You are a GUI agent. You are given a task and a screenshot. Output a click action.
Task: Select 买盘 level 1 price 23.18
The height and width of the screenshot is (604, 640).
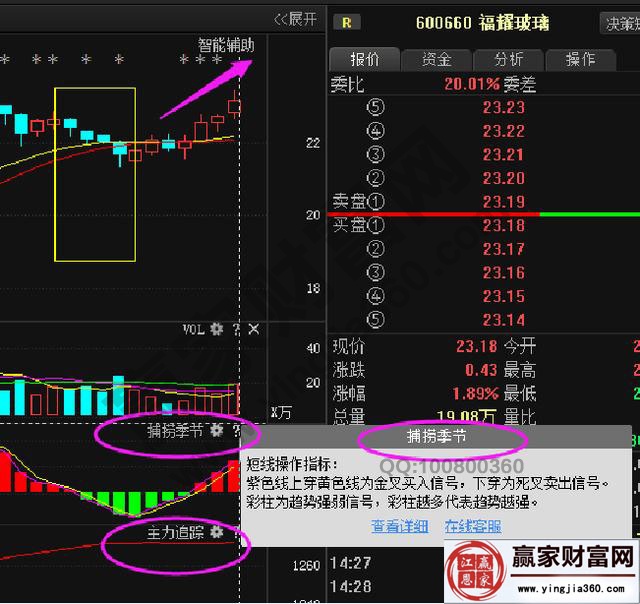click(x=503, y=225)
